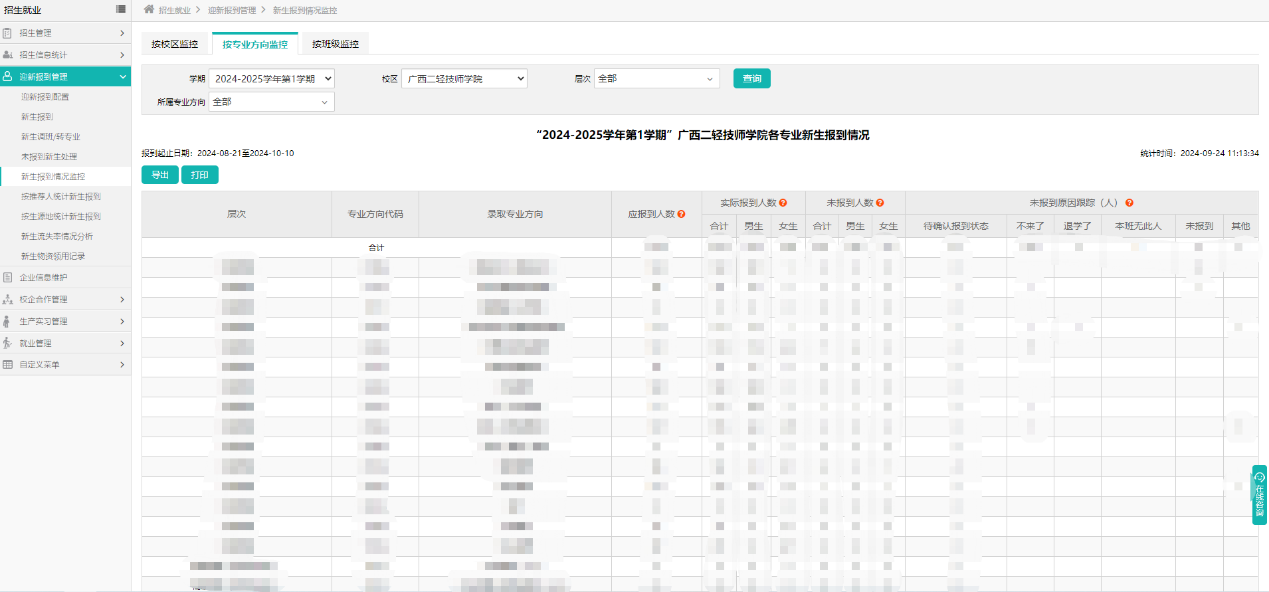Click the 自定义菜单 grid icon
This screenshot has width=1269, height=592.
click(8, 365)
